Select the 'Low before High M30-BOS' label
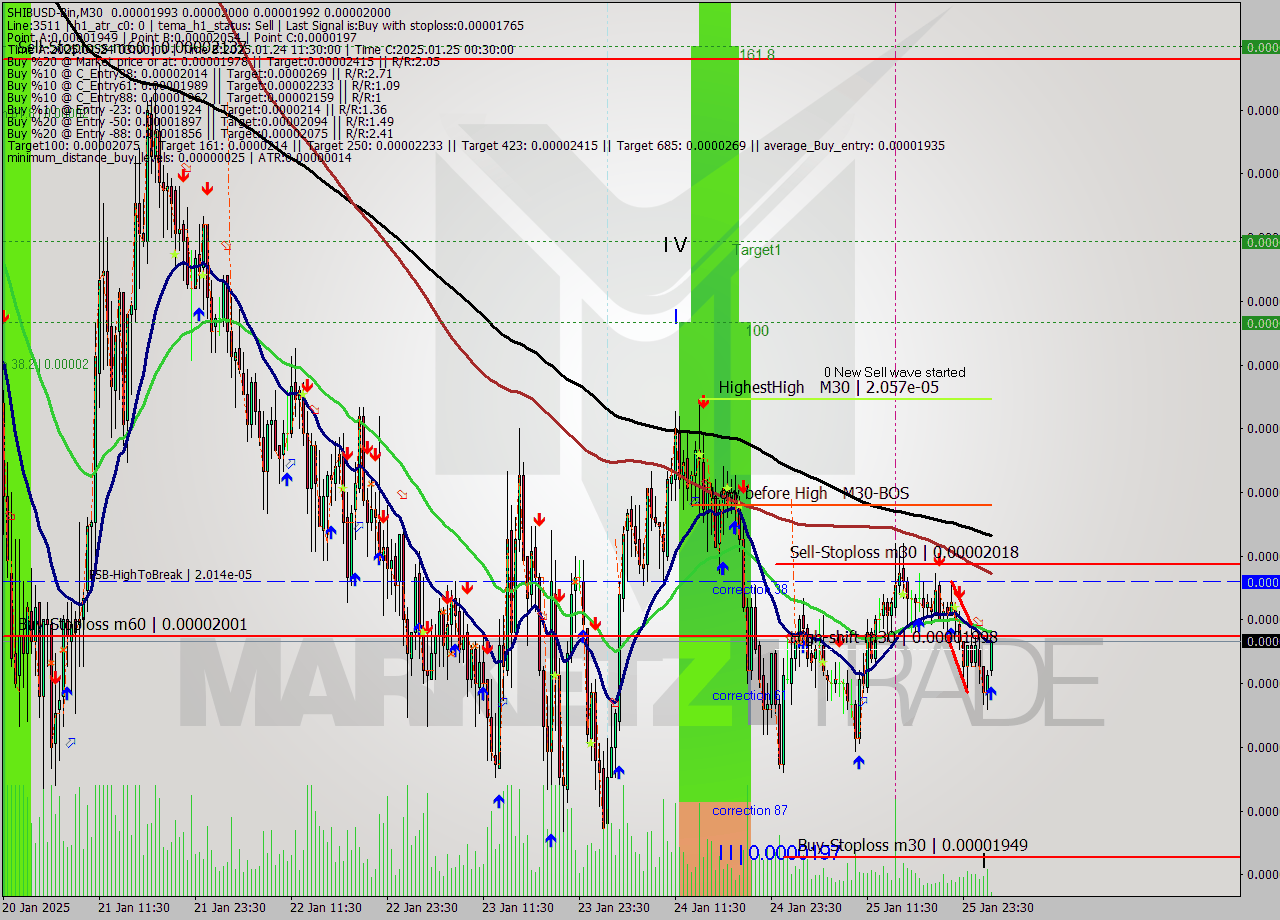The height and width of the screenshot is (920, 1280). pos(812,493)
